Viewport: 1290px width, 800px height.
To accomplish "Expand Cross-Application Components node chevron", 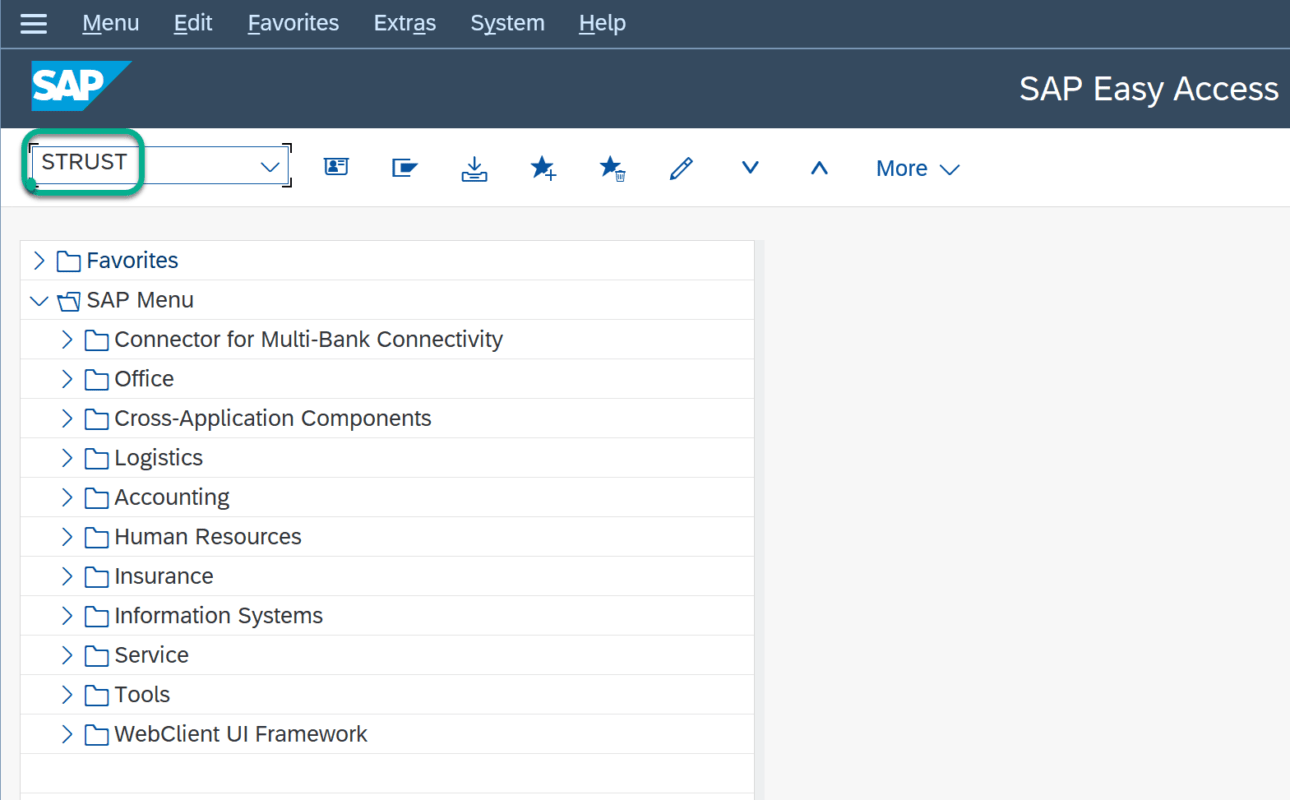I will (67, 418).
